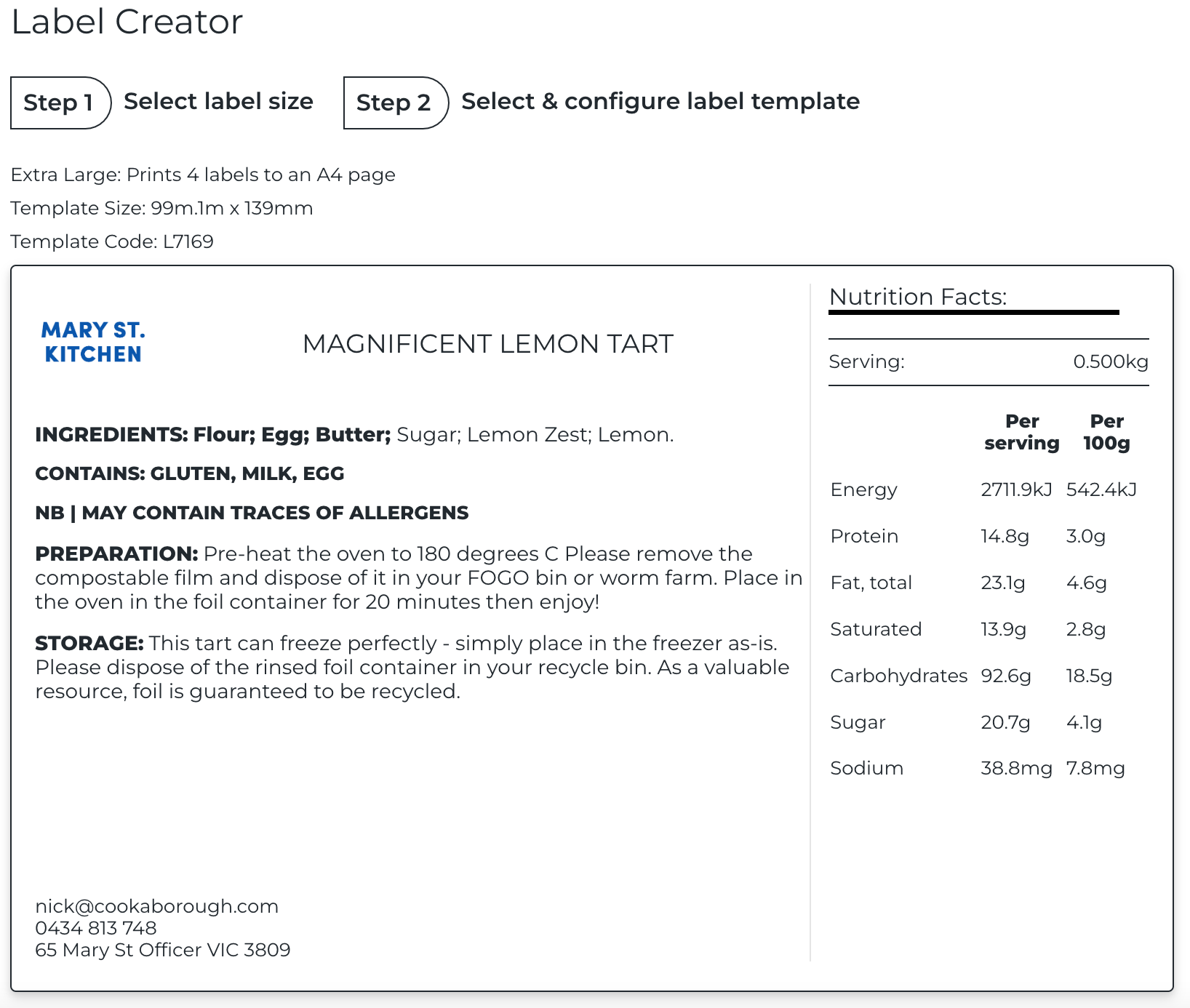
Task: Click the 'Fat, total' row label
Action: 871,583
